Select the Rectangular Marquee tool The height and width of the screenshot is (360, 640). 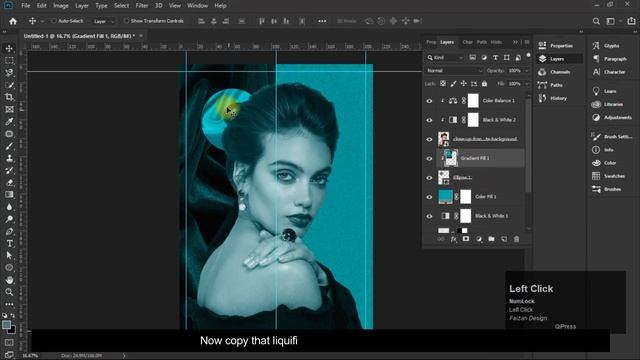coord(9,60)
